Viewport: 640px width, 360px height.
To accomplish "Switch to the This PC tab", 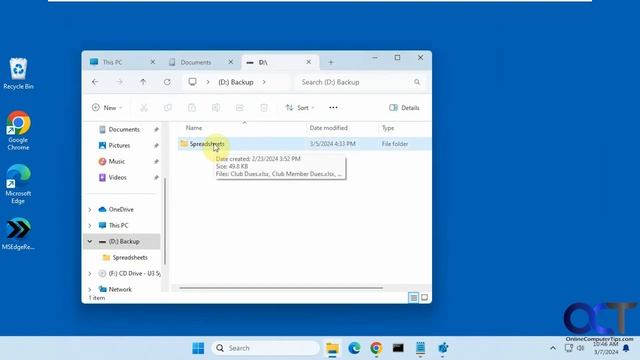I will coord(112,62).
